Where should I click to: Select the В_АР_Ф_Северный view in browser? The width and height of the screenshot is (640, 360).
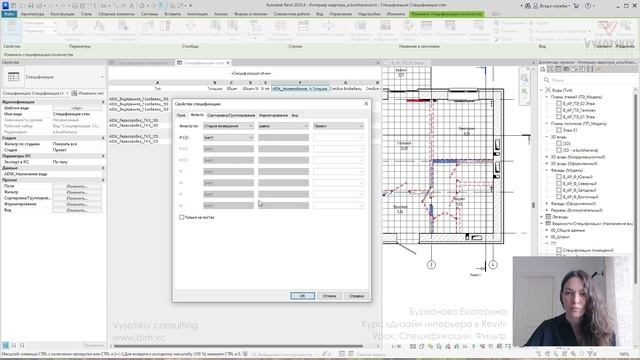pyautogui.click(x=579, y=184)
